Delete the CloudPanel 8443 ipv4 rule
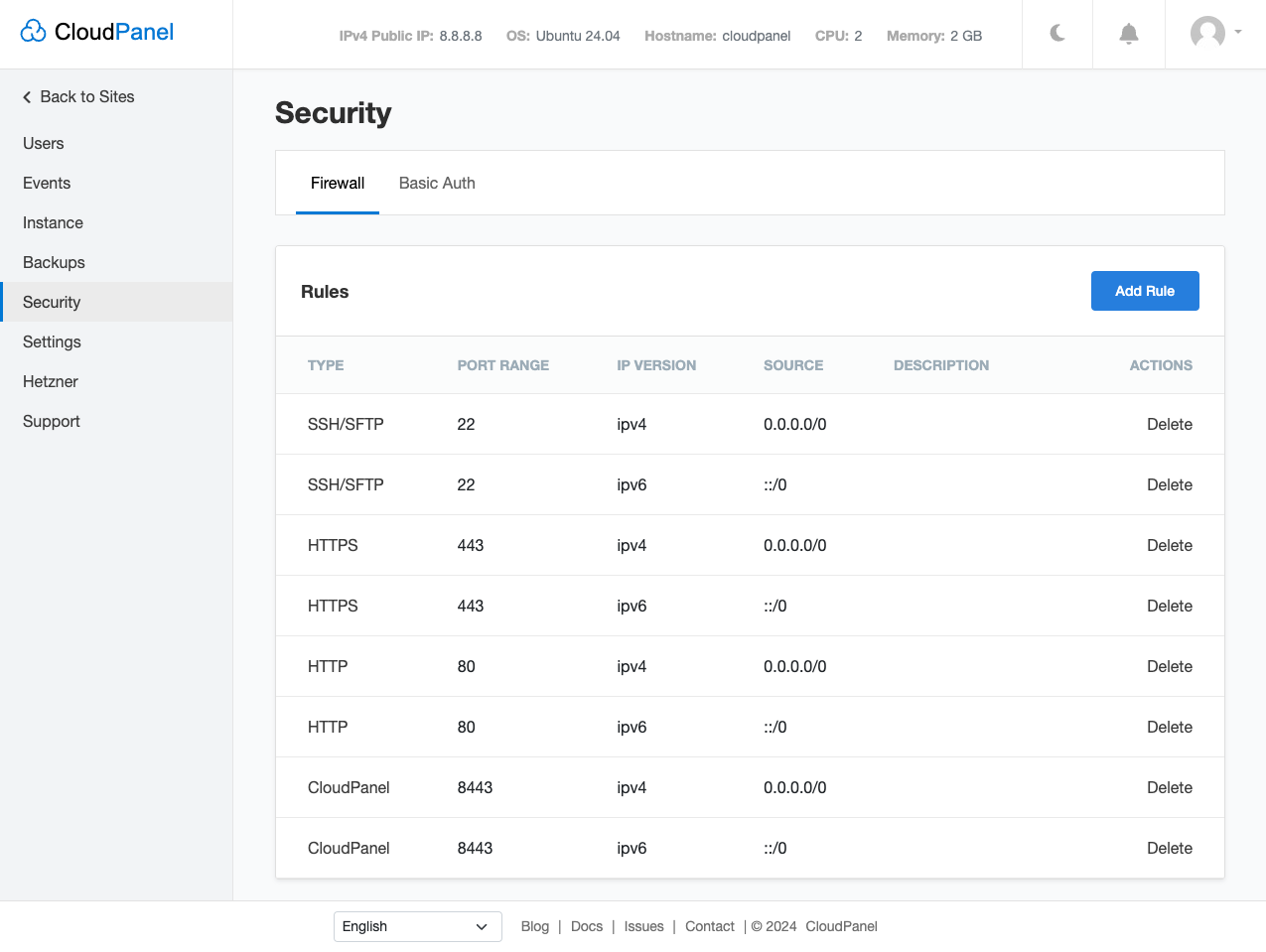The width and height of the screenshot is (1266, 952). coord(1169,788)
